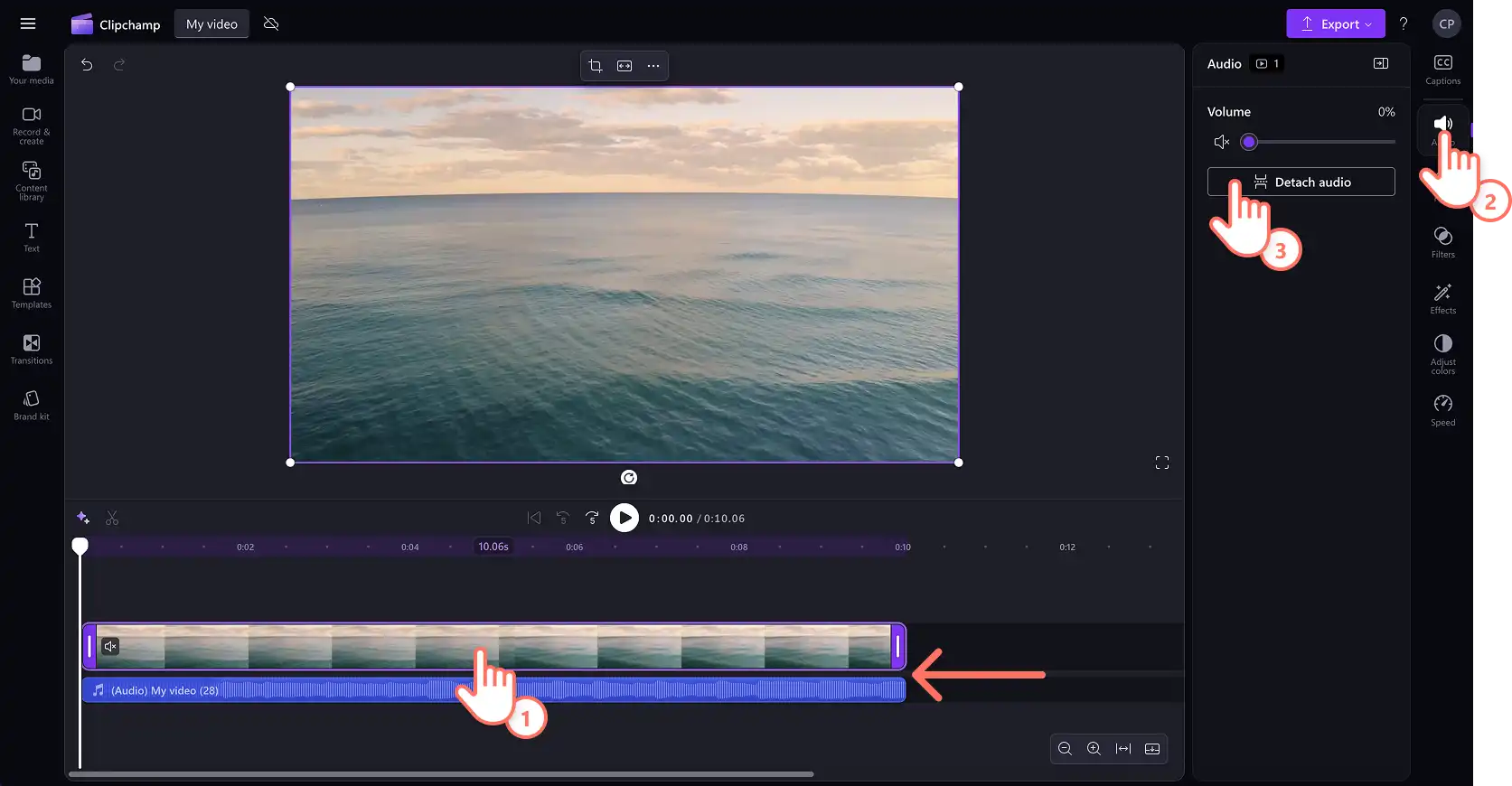This screenshot has width=1512, height=786.
Task: Open the help question mark
Action: click(x=1404, y=24)
